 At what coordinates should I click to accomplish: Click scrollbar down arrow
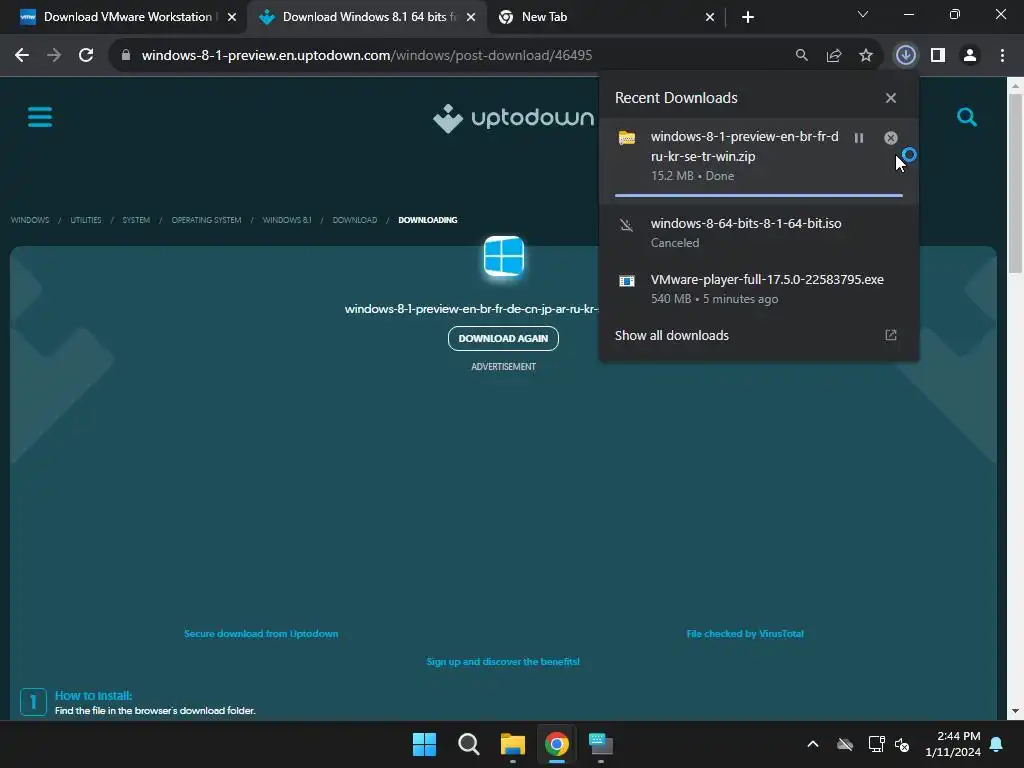[1015, 711]
